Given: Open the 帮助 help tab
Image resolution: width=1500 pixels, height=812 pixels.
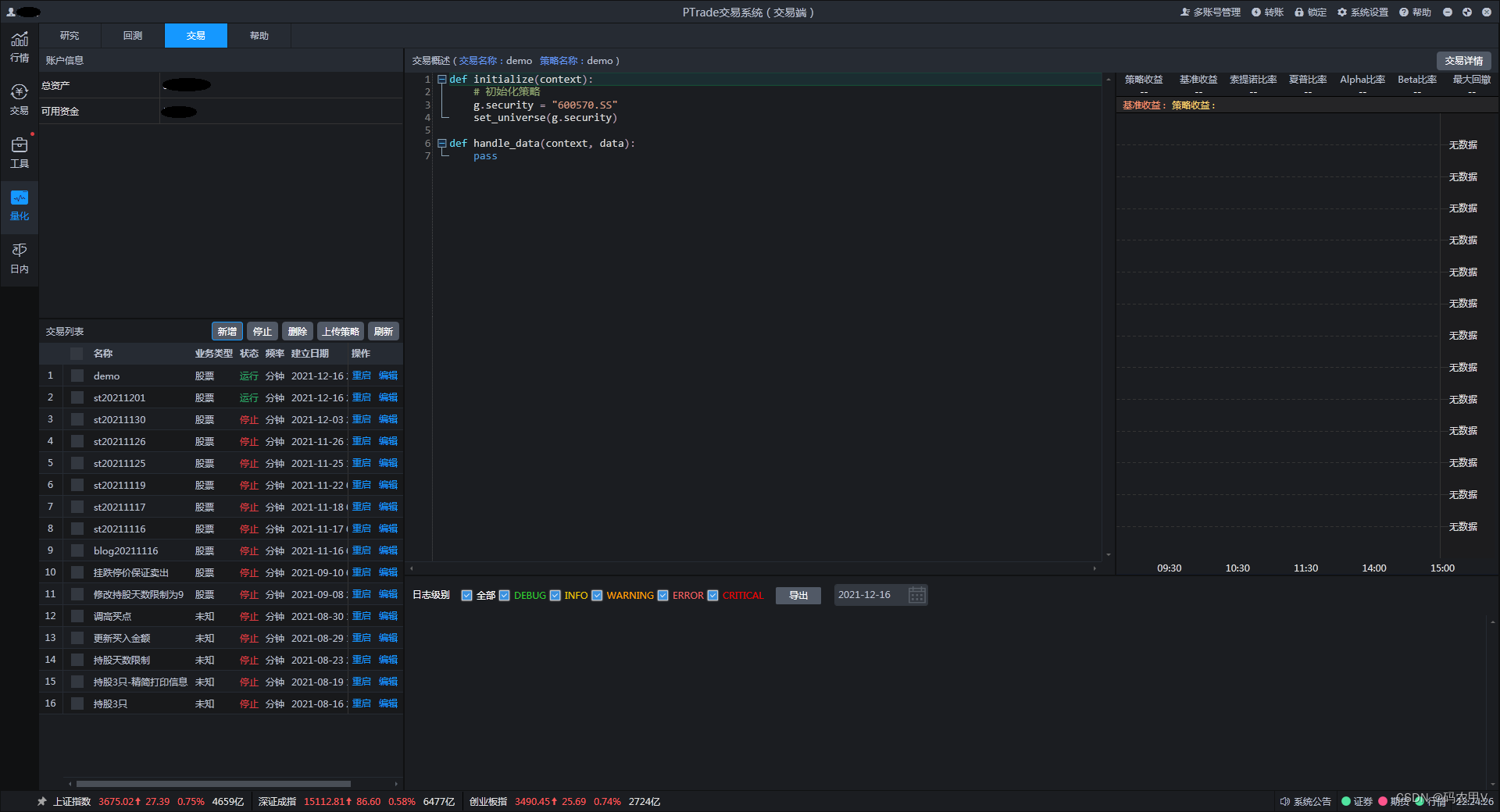Looking at the screenshot, I should (x=259, y=35).
